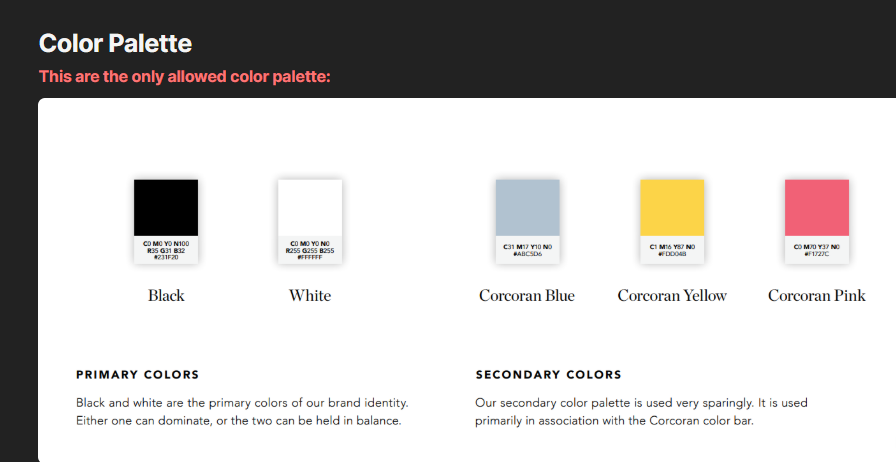This screenshot has width=896, height=462.
Task: Click the #FFFFFF hex code text
Action: [x=310, y=257]
